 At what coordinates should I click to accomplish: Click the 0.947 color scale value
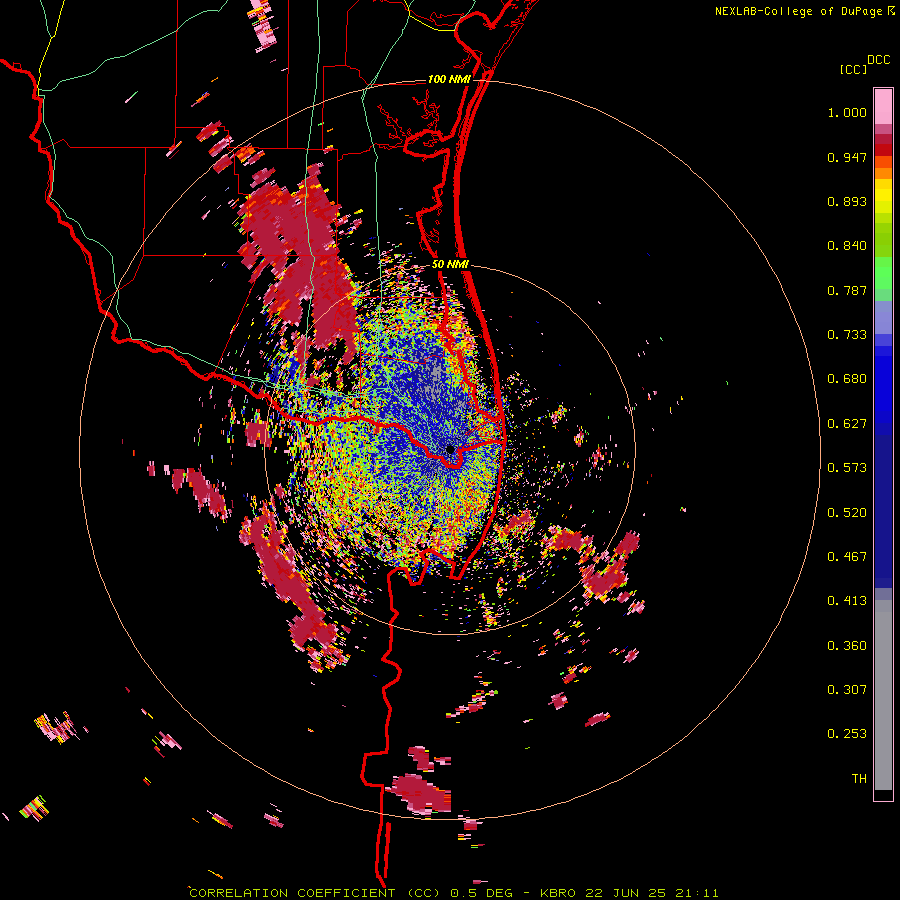pyautogui.click(x=847, y=157)
